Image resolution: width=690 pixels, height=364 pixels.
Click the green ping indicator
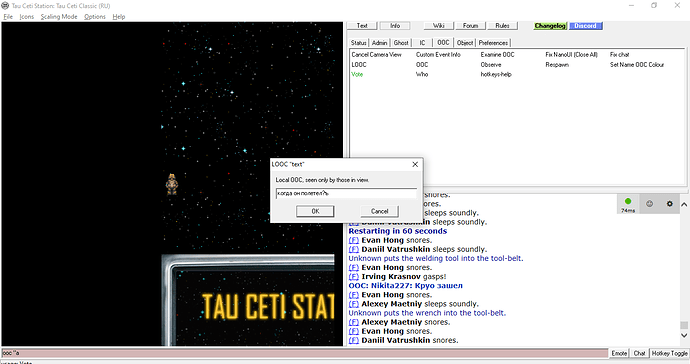[x=628, y=202]
